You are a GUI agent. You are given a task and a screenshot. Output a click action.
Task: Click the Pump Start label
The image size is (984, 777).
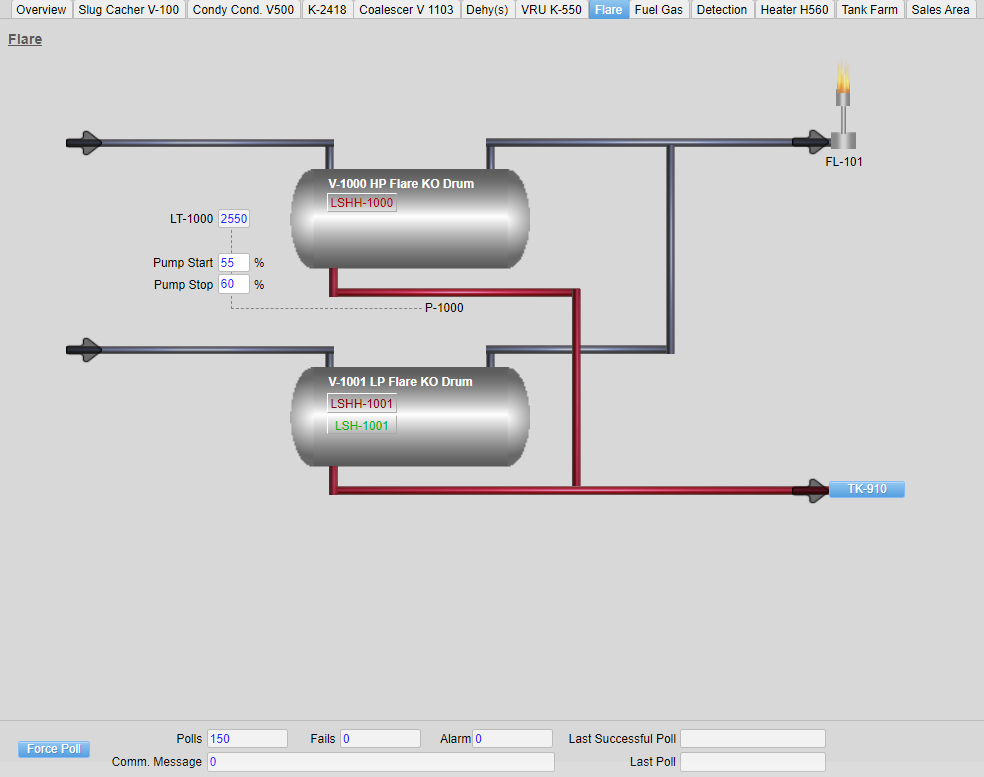183,263
